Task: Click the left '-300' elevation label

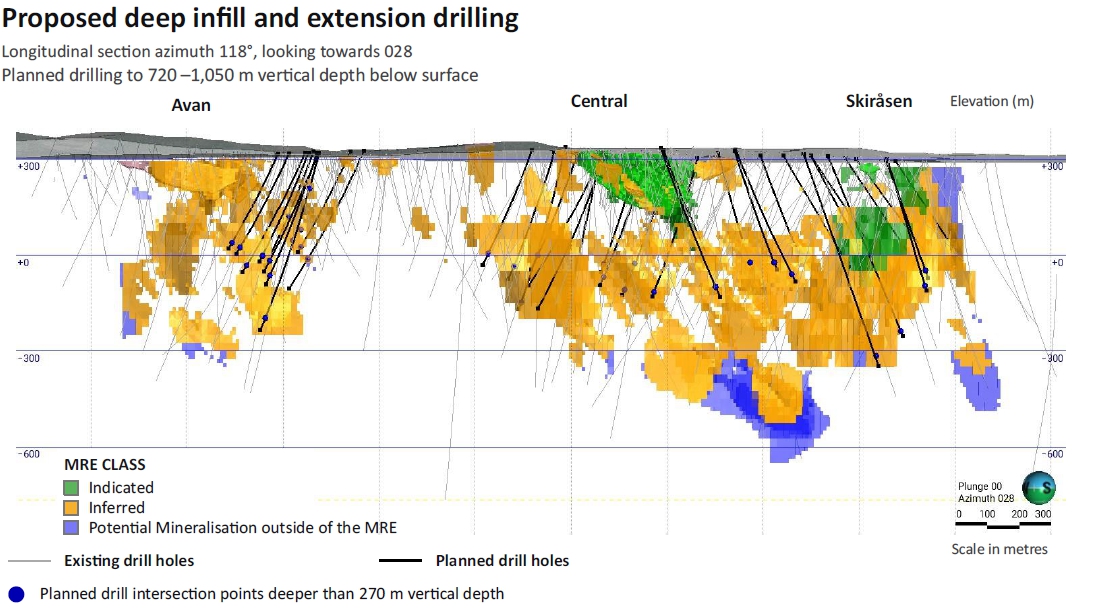Action: coord(28,358)
